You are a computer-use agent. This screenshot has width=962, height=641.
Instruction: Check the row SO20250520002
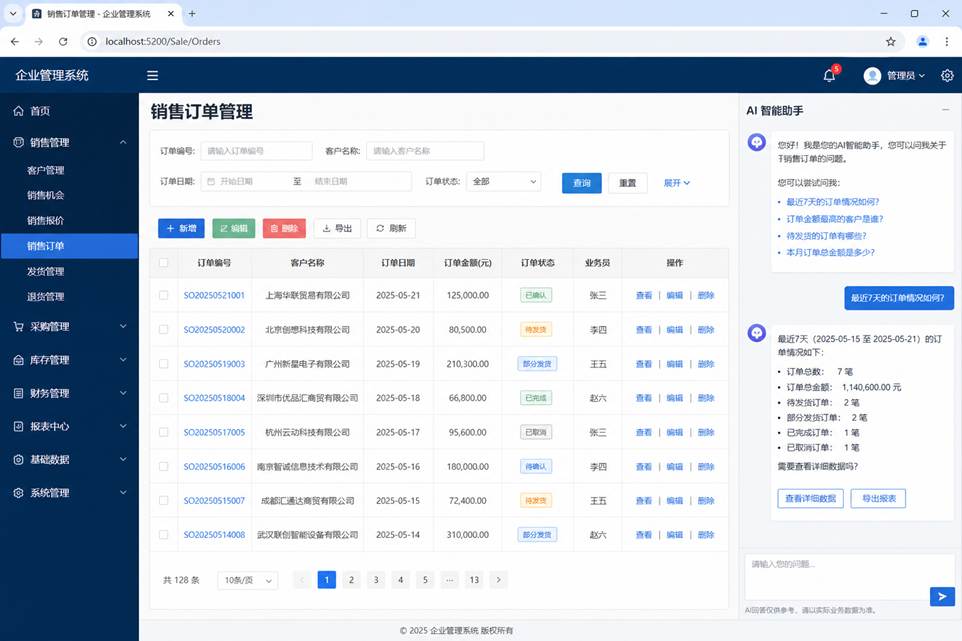pos(163,329)
